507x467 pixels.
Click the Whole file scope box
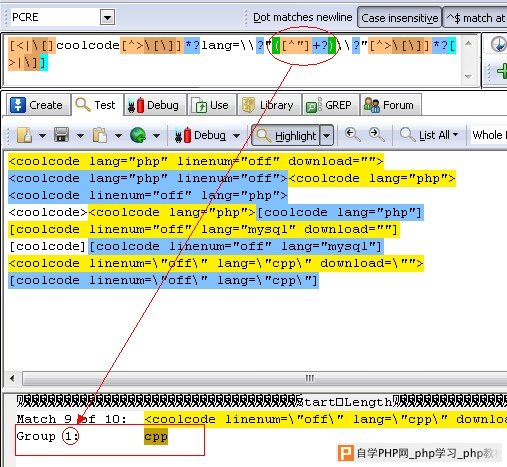[x=488, y=135]
